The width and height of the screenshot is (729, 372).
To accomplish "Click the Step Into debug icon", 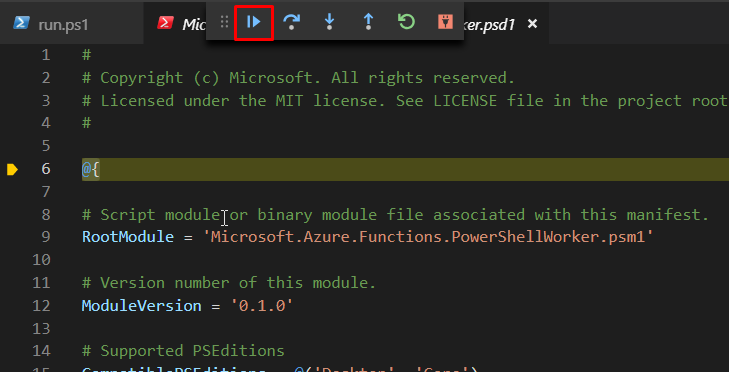I will coord(330,22).
